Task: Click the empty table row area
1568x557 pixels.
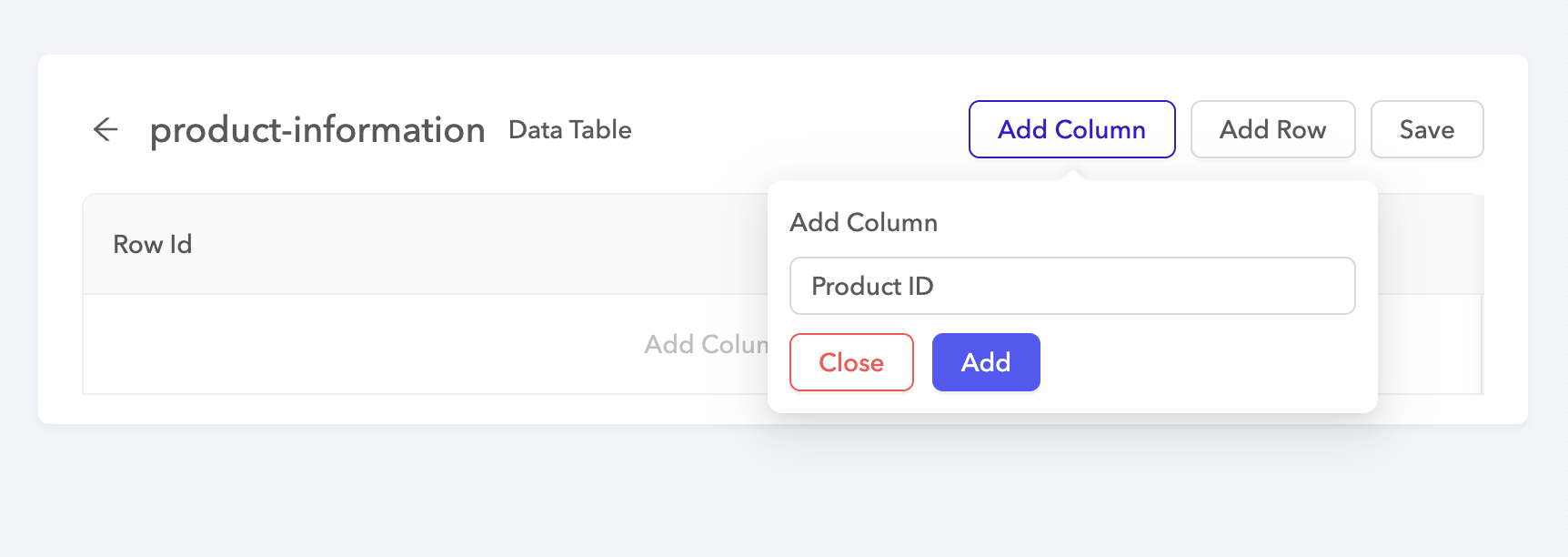Action: pyautogui.click(x=364, y=344)
